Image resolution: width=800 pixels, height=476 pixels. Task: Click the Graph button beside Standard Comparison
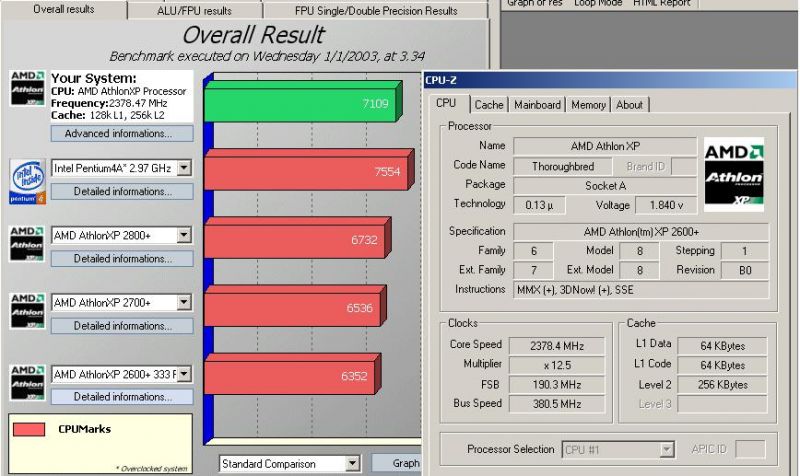point(397,463)
